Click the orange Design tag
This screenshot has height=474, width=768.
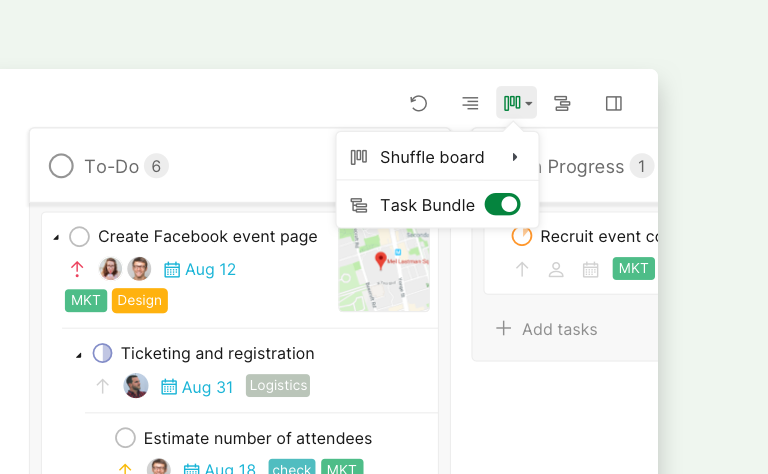[x=140, y=300]
